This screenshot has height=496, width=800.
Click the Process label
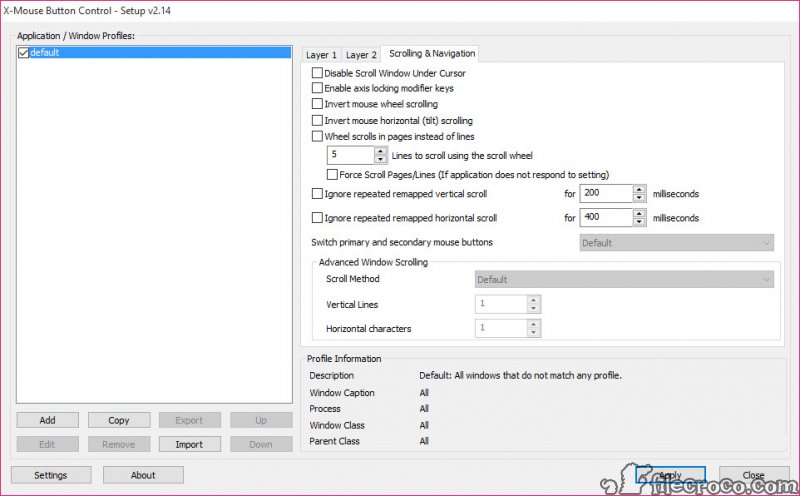point(325,409)
